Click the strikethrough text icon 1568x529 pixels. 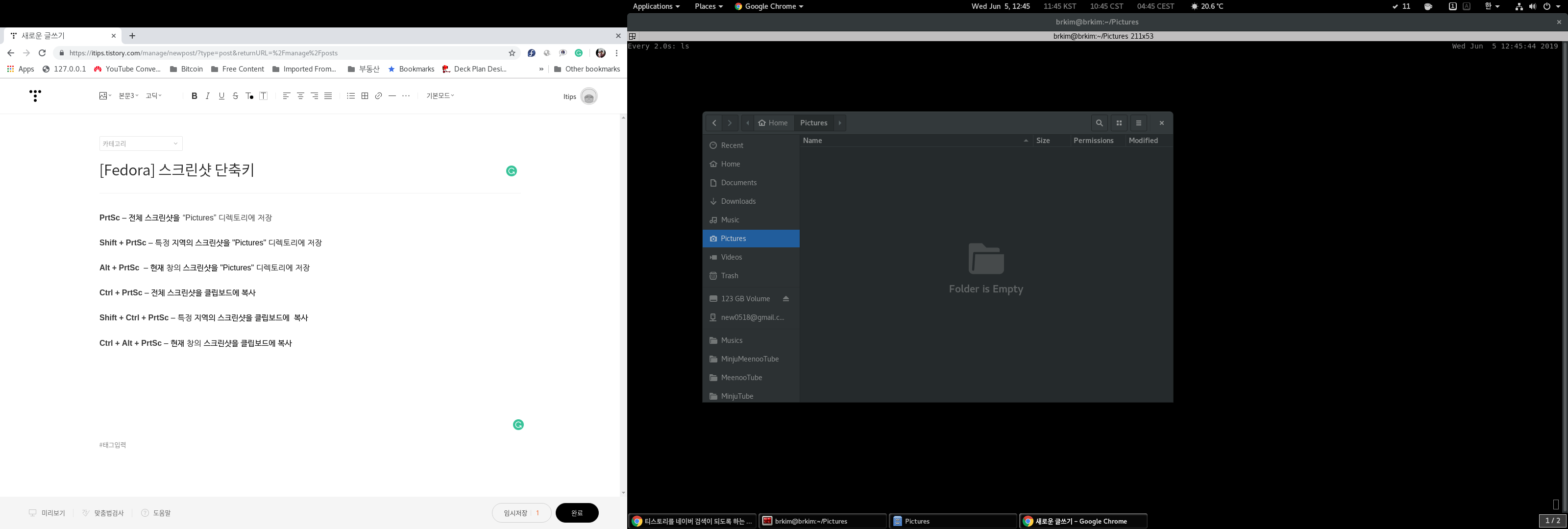236,96
